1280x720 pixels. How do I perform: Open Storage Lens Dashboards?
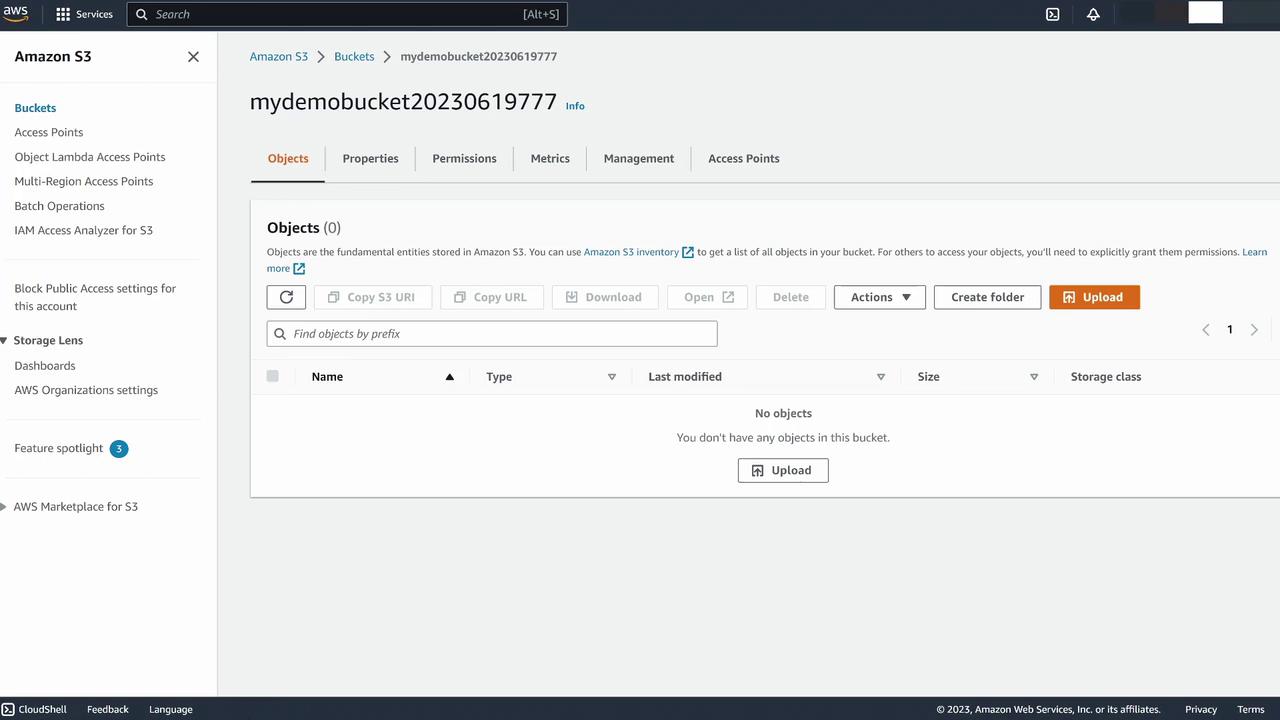pos(45,366)
